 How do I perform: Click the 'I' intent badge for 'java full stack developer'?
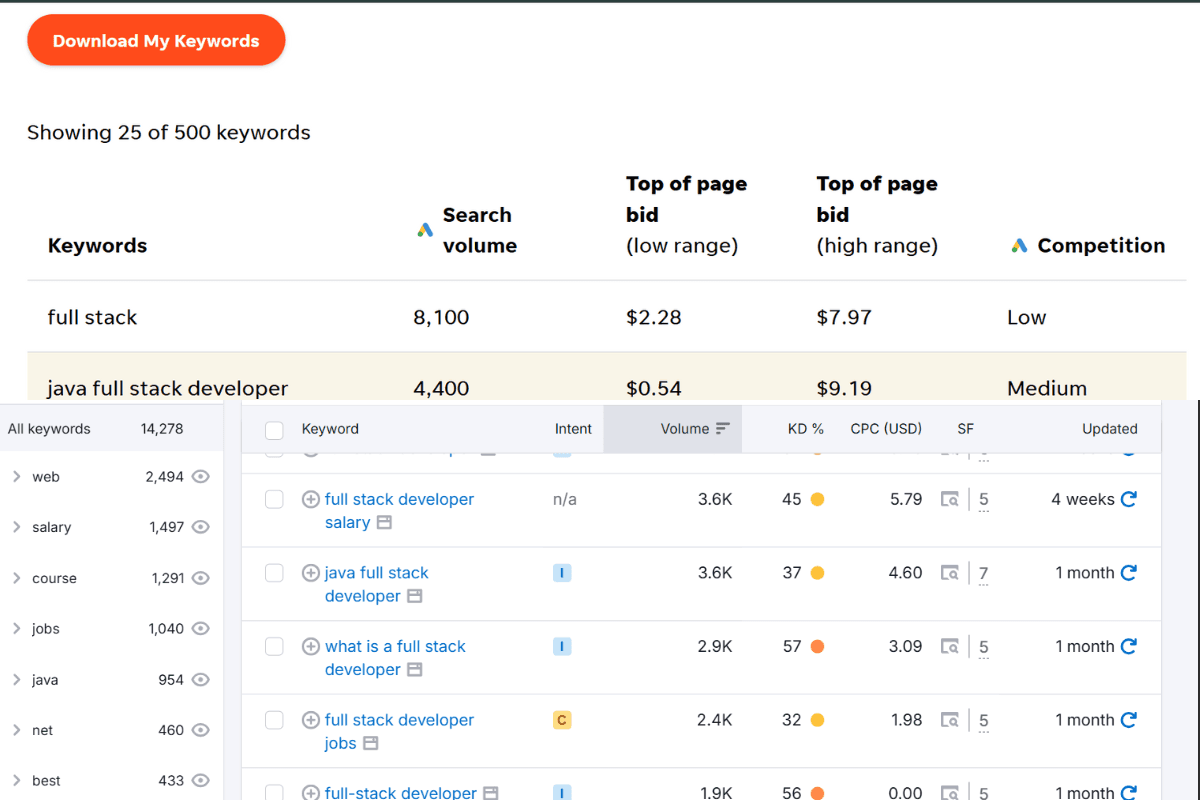(x=562, y=573)
